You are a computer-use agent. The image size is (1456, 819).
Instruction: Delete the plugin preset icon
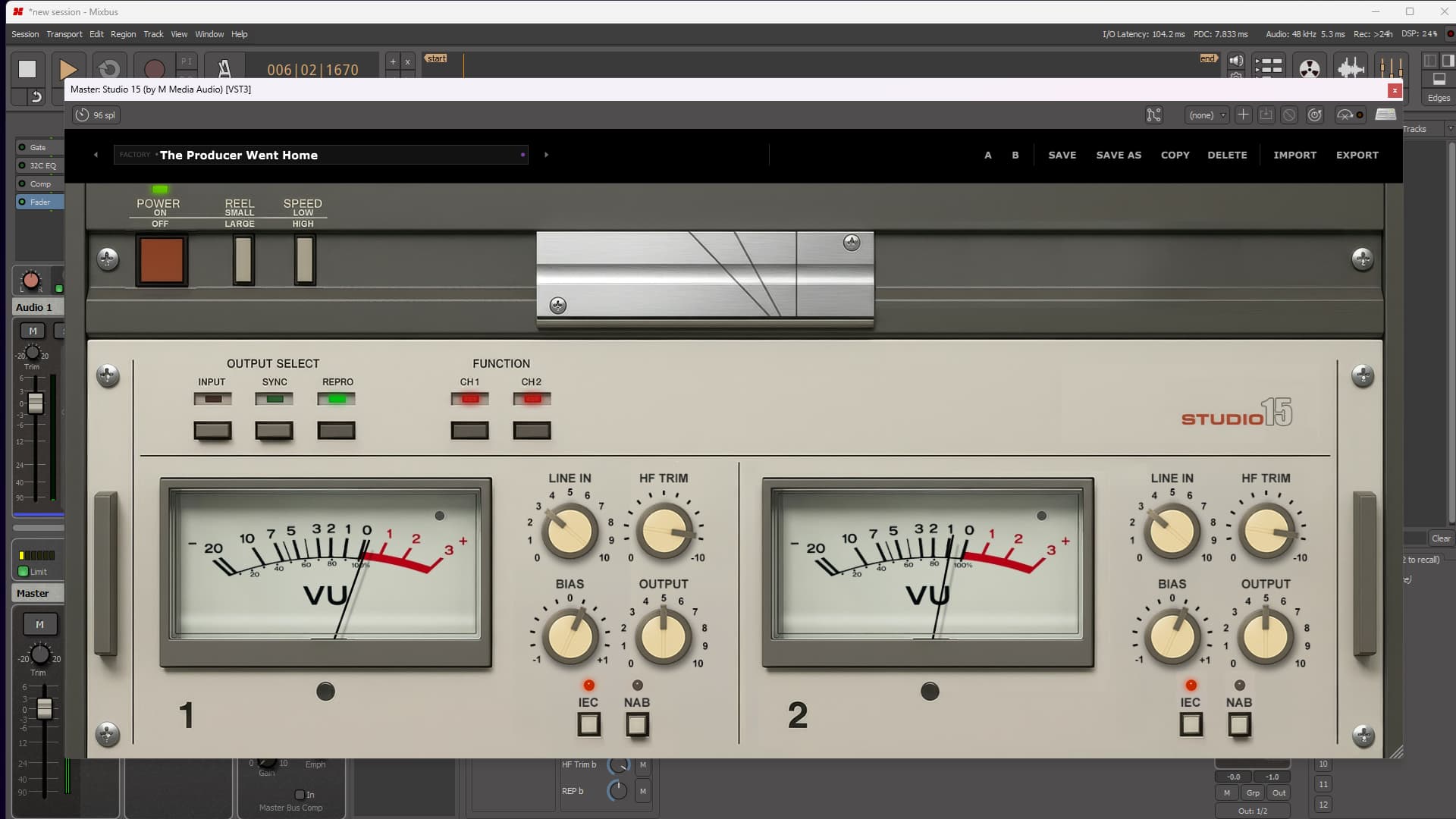1289,115
